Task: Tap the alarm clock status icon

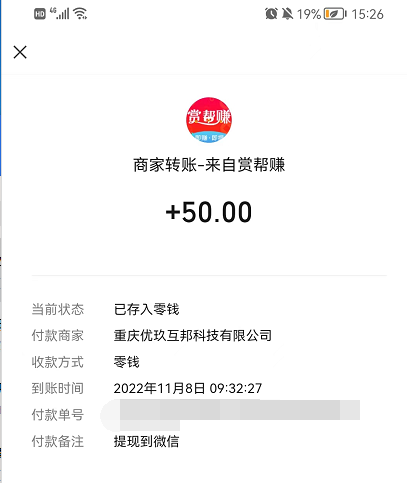Action: [x=271, y=14]
